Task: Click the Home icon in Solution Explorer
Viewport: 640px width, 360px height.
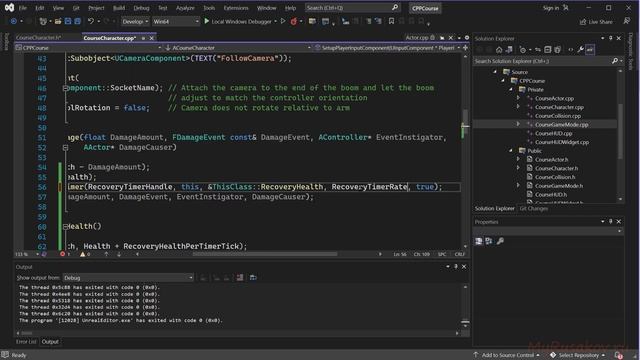Action: pyautogui.click(x=499, y=50)
